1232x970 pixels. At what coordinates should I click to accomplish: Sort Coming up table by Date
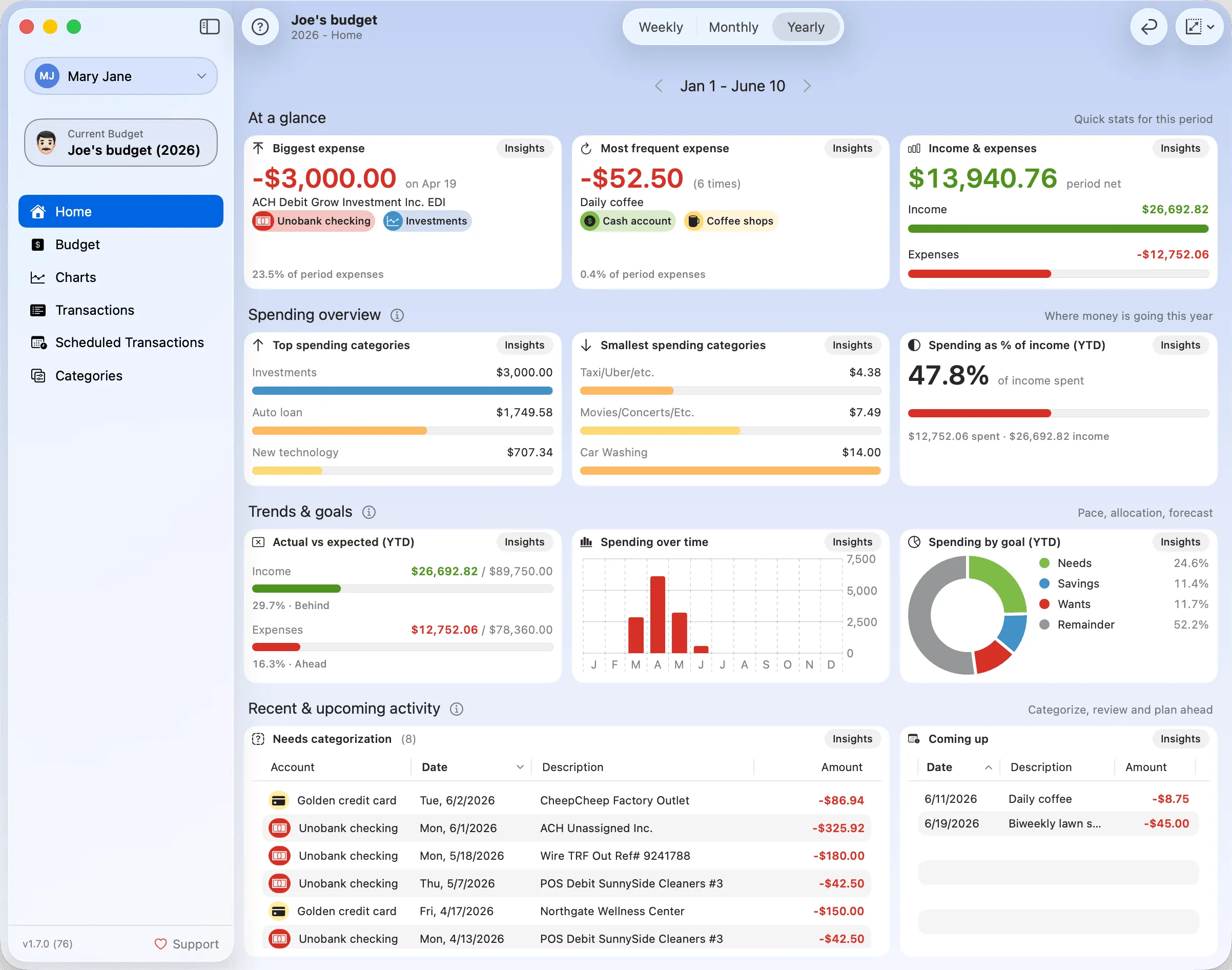click(x=958, y=767)
